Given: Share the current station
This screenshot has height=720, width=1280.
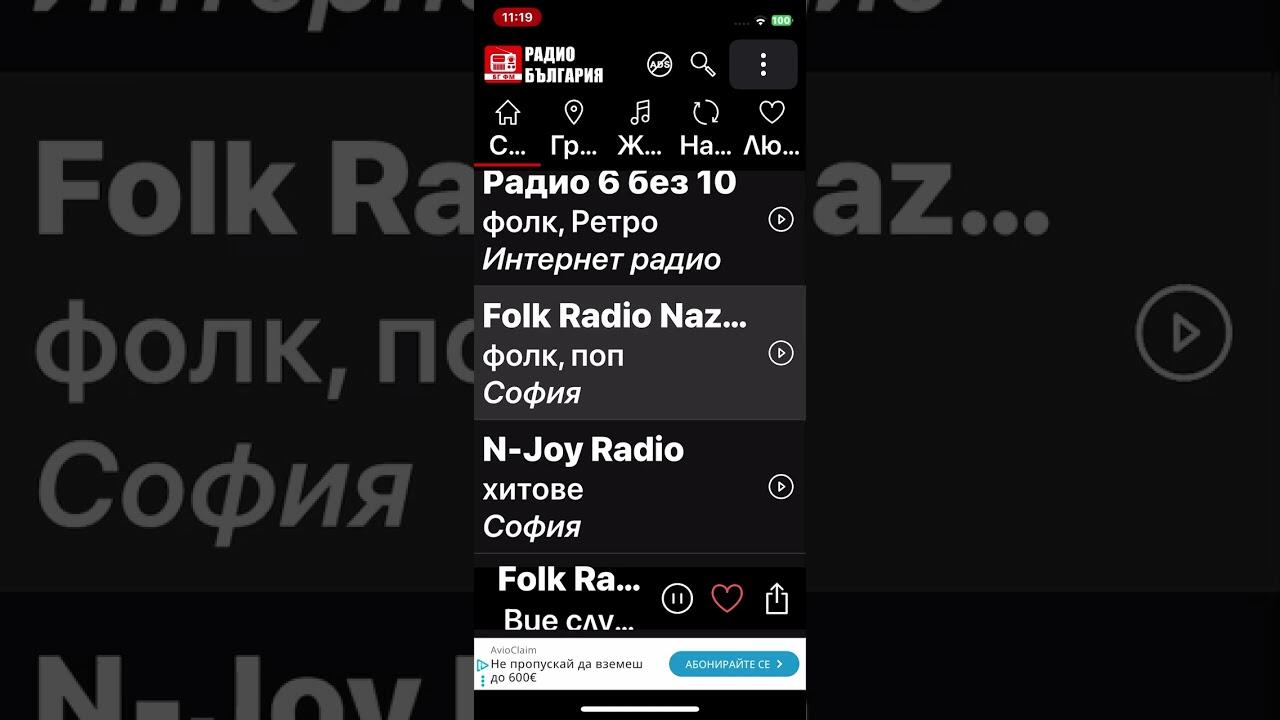Looking at the screenshot, I should coord(777,599).
